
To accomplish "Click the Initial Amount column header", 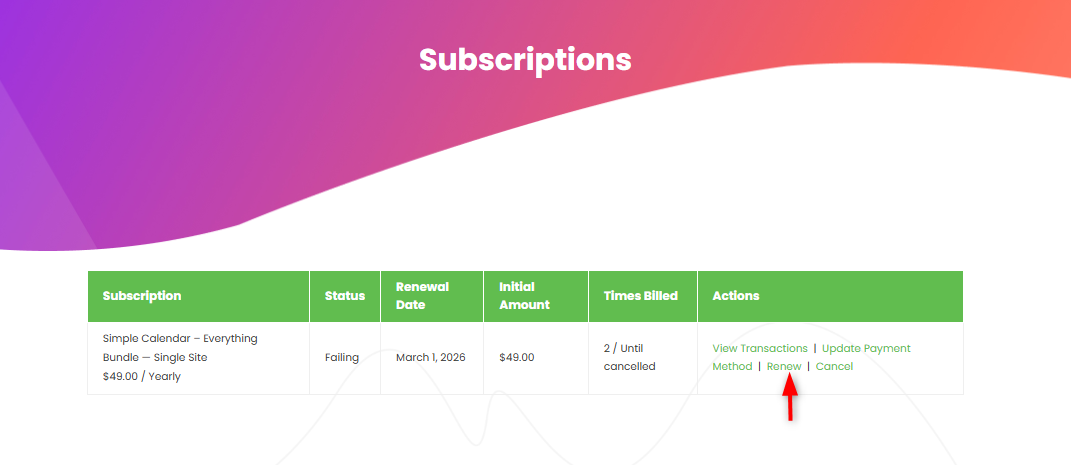I will tap(524, 296).
